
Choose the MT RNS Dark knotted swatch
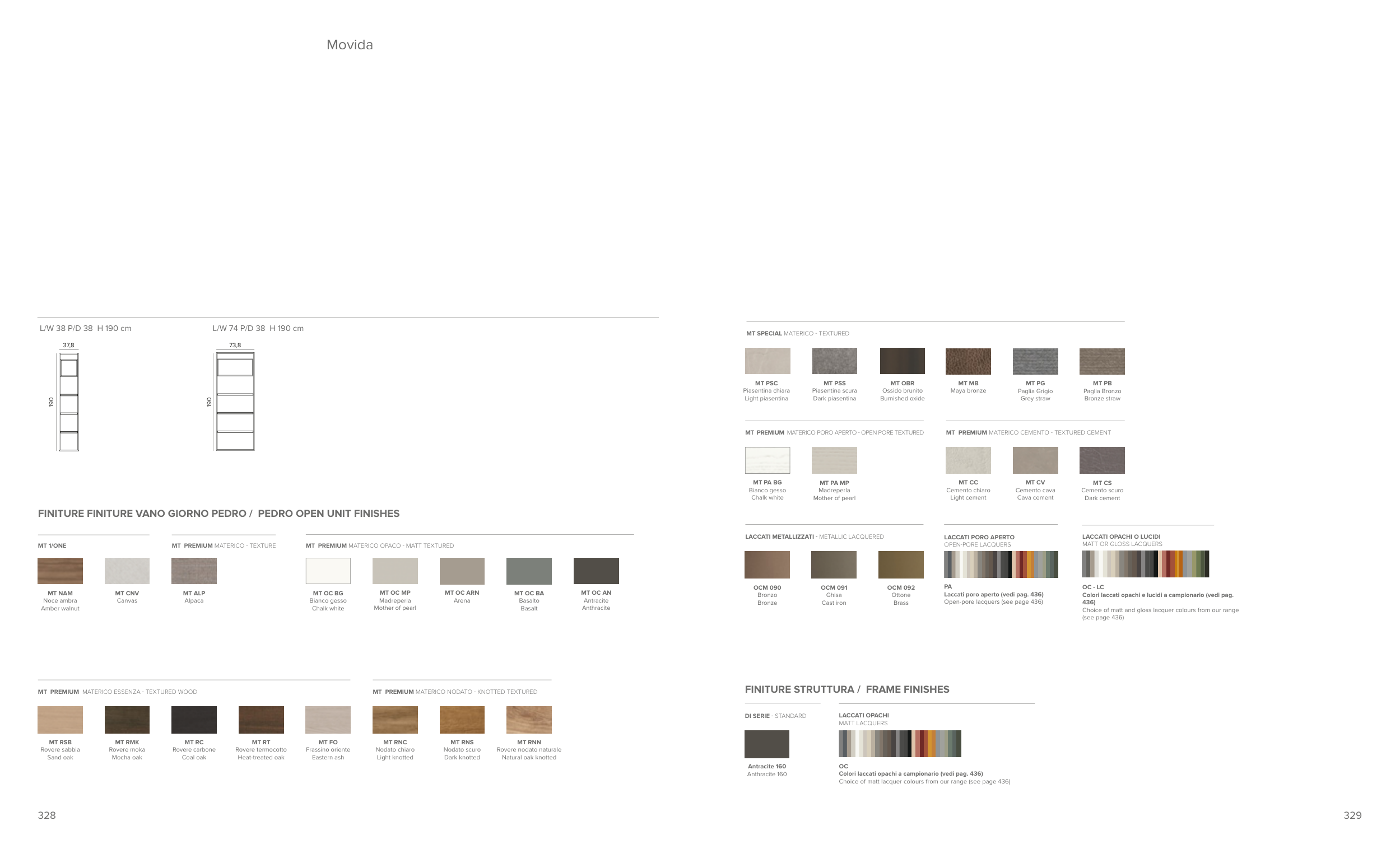coord(462,720)
